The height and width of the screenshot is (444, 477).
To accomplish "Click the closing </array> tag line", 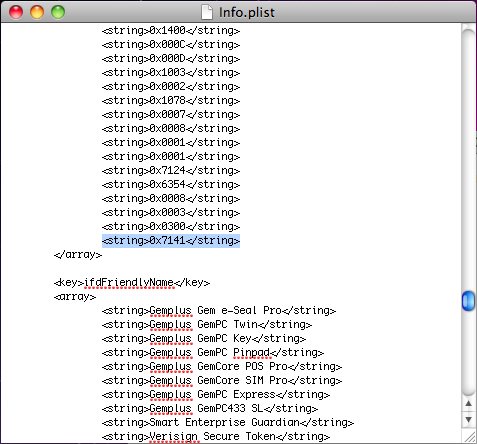I will click(78, 255).
